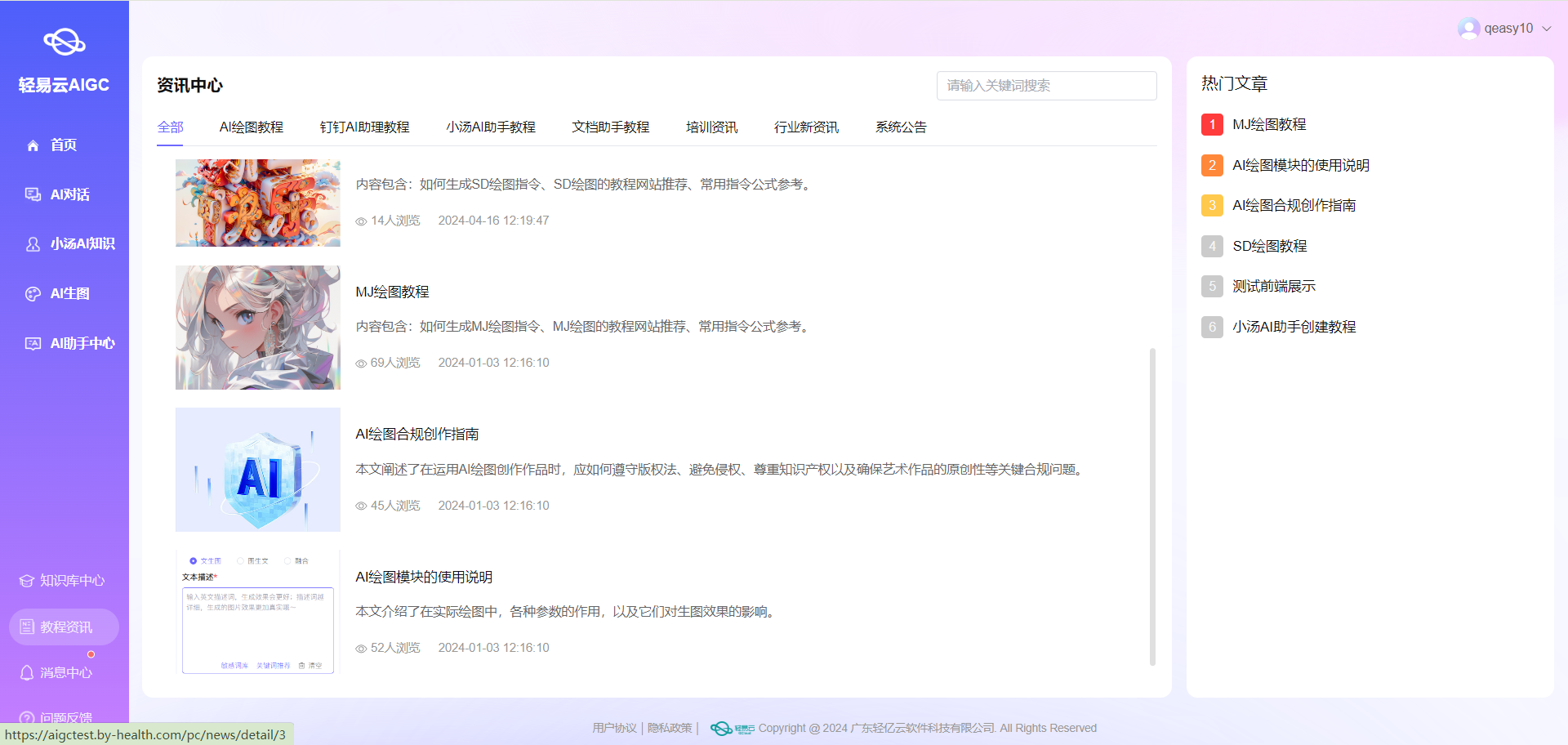The height and width of the screenshot is (745, 1568).
Task: Select the 全部 tab
Action: (170, 127)
